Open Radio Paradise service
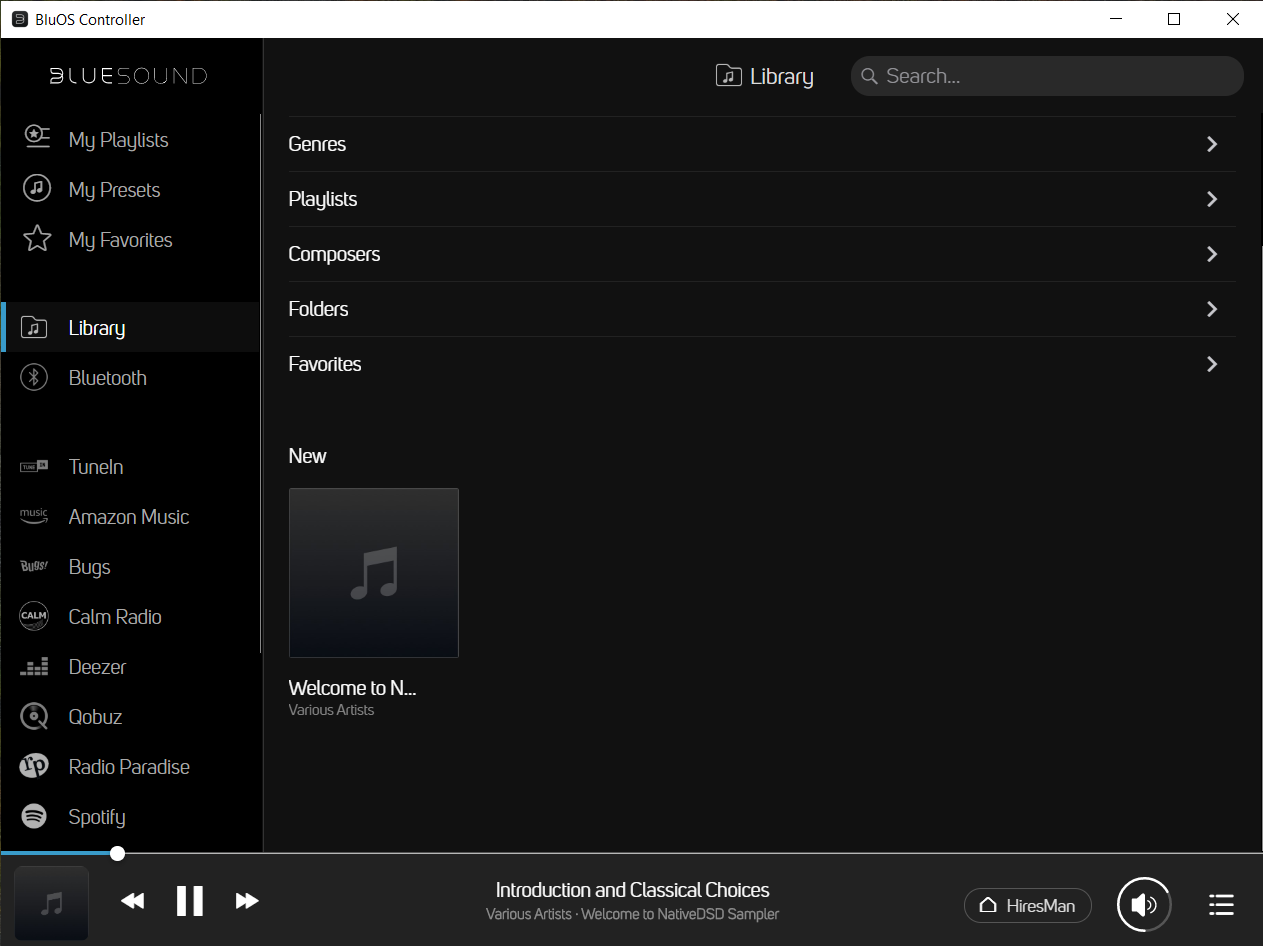1263x946 pixels. 129,767
